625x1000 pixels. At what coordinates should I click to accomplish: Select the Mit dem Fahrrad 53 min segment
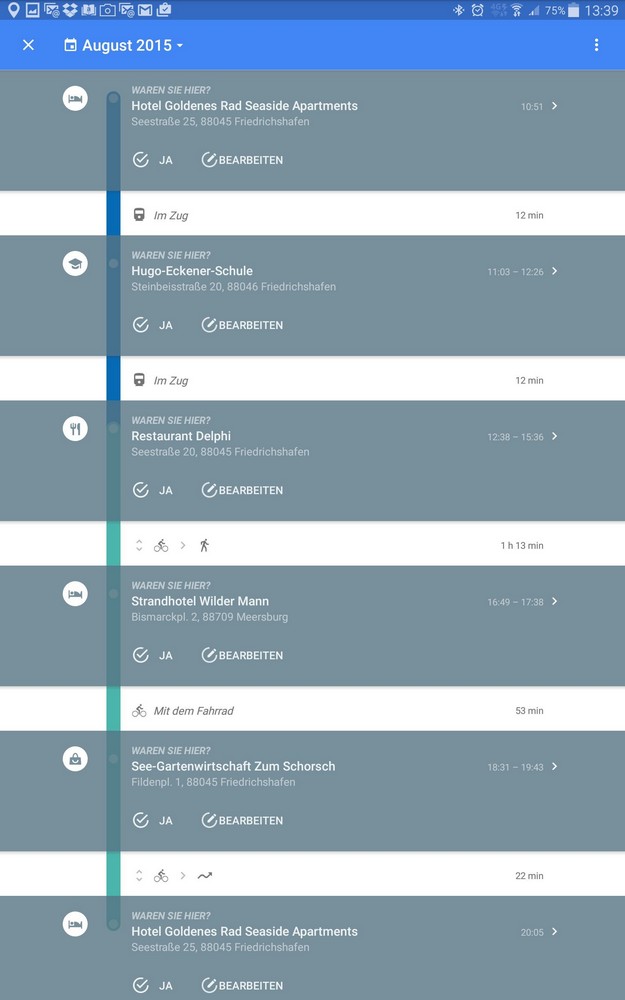tap(330, 710)
